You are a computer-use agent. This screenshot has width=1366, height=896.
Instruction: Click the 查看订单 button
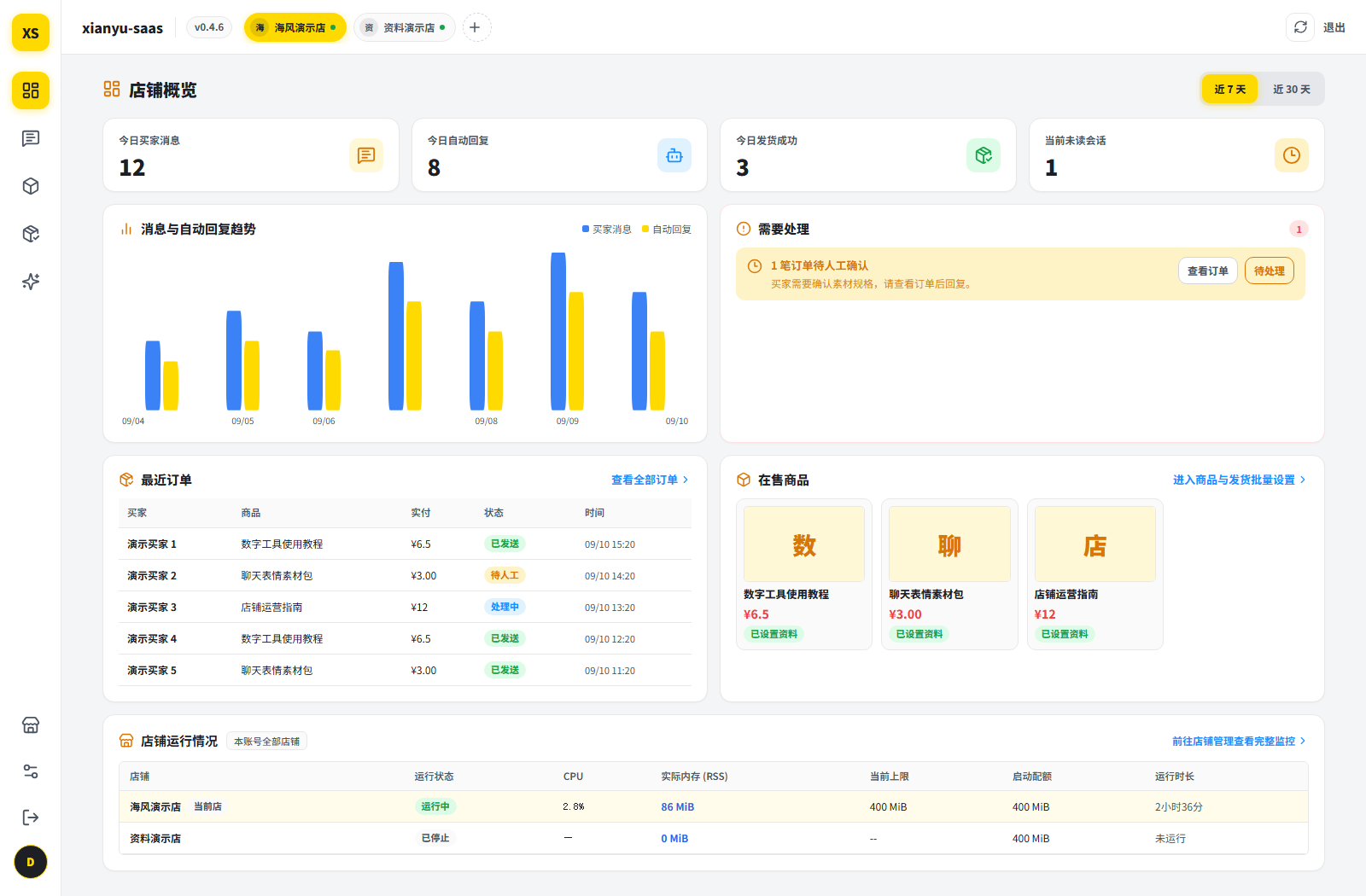(x=1208, y=271)
